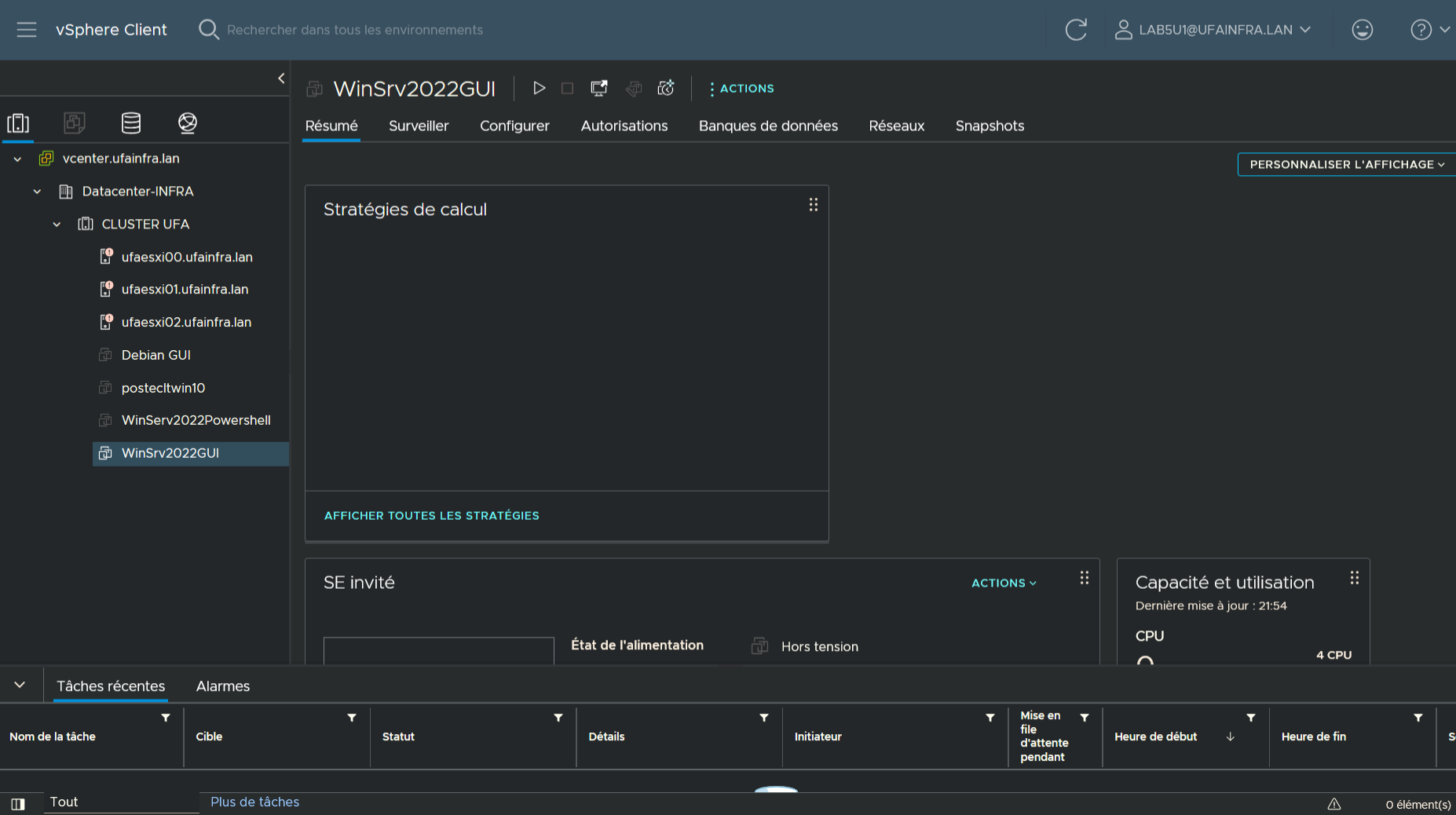Click the search magnifier icon
Image resolution: width=1456 pixels, height=815 pixels.
pyautogui.click(x=208, y=30)
